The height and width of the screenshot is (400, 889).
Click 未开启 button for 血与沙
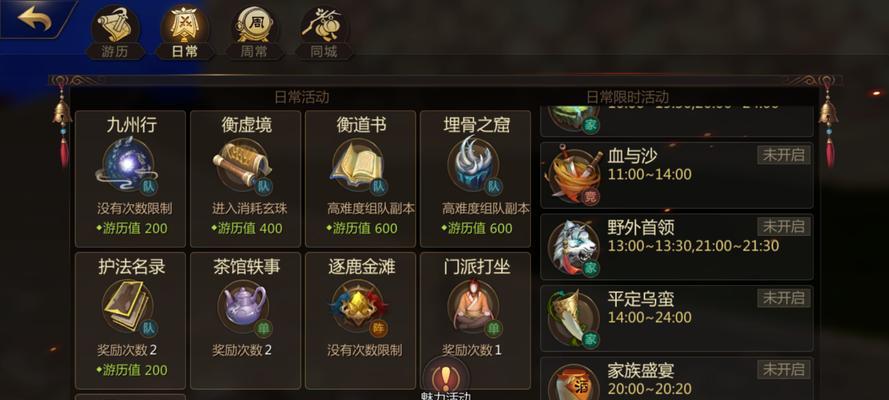tap(784, 155)
